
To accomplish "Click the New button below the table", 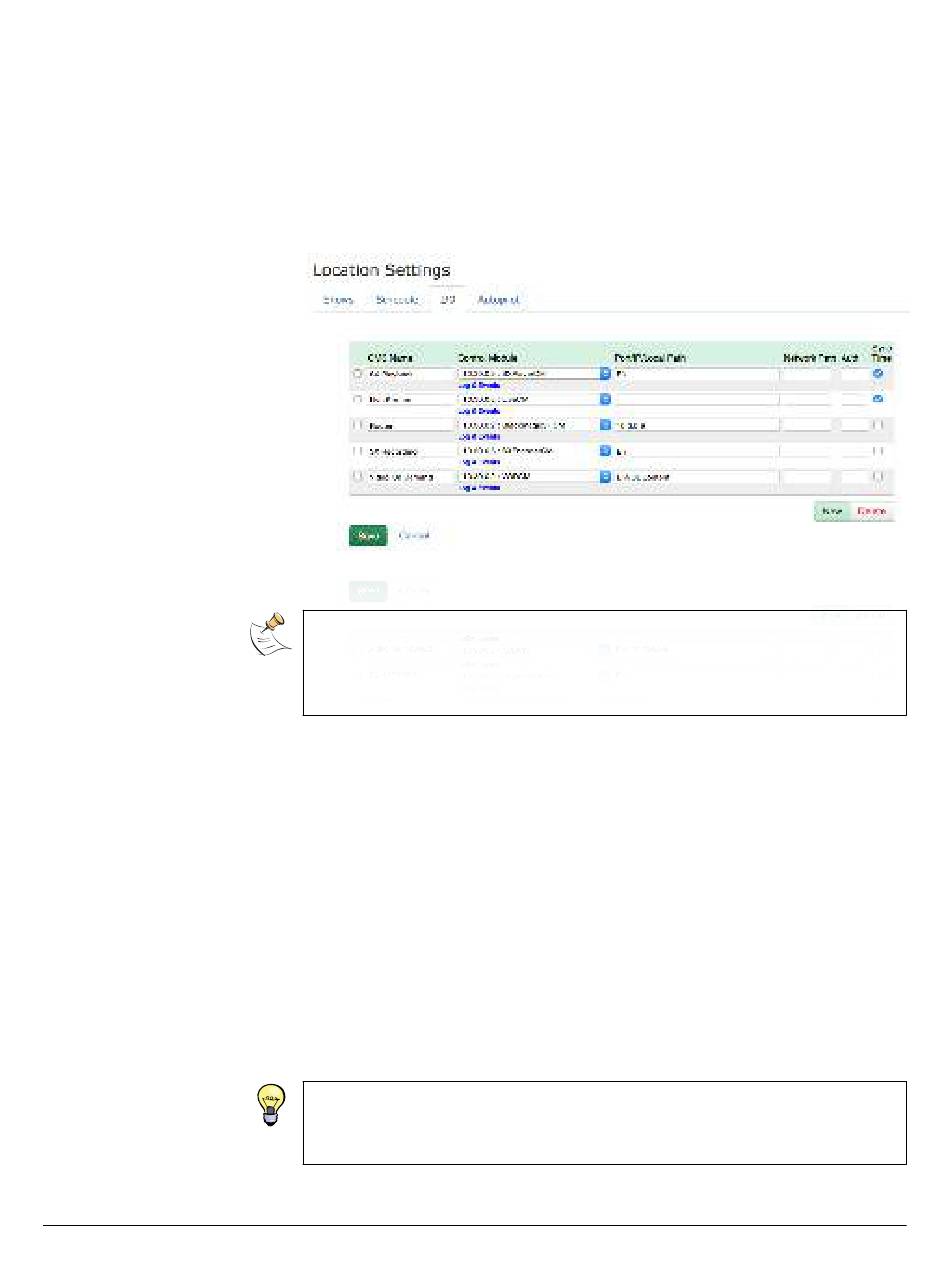I will coord(831,511).
